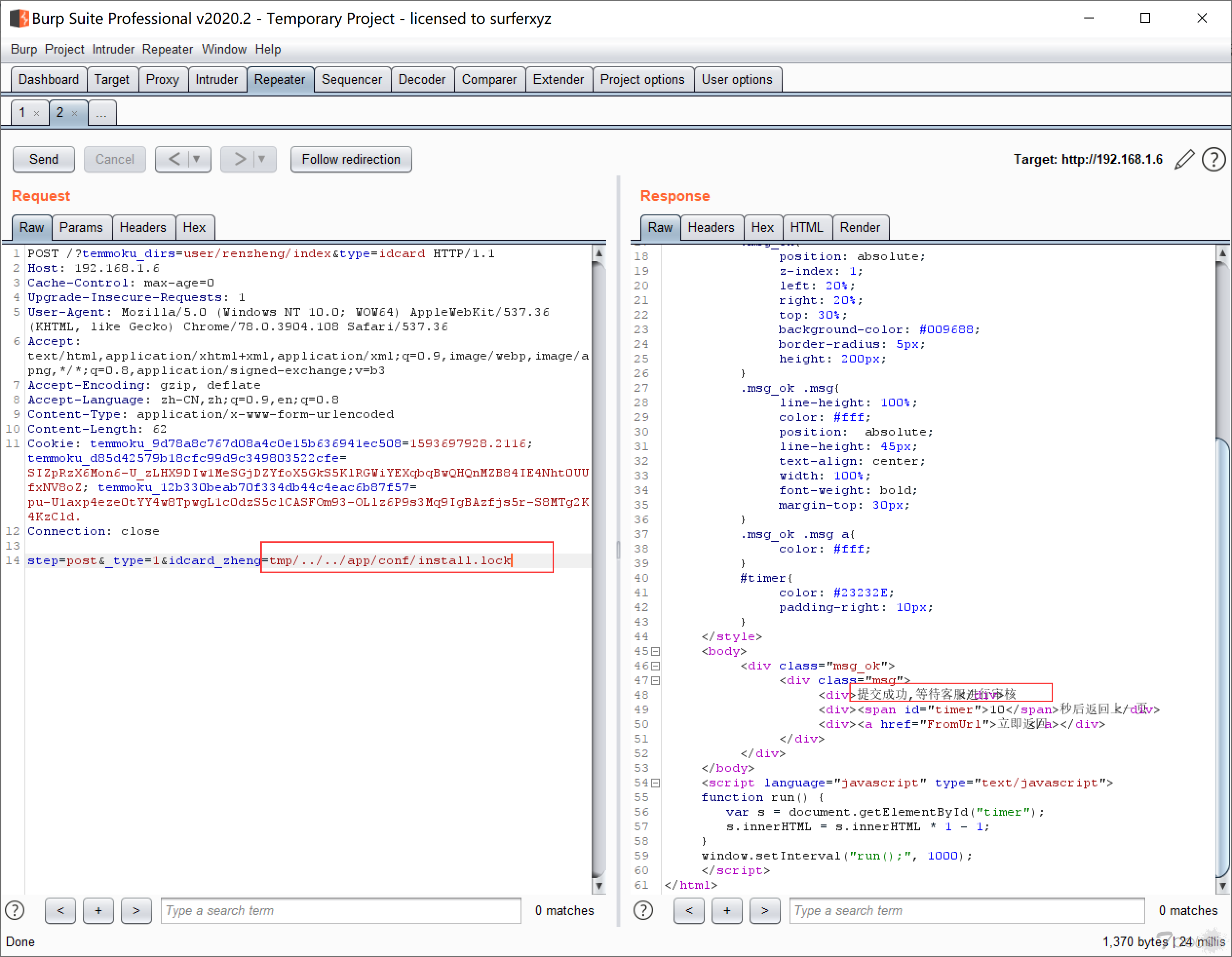Collapse line 47 div fold marker

(656, 681)
